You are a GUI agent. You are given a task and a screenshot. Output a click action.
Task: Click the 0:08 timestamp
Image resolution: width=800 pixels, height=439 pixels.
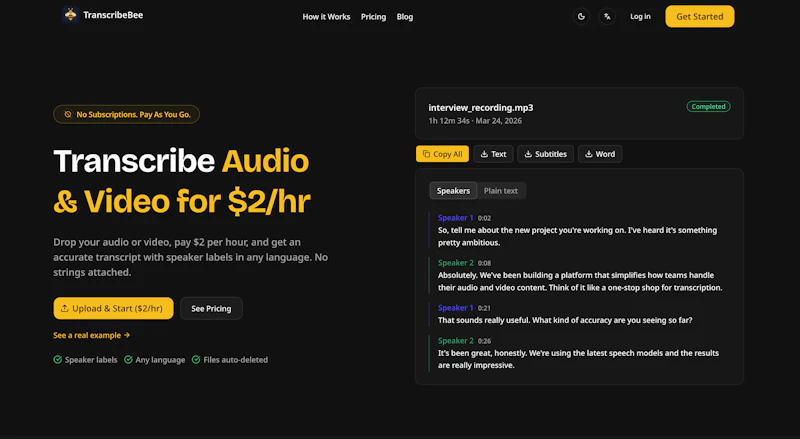484,263
